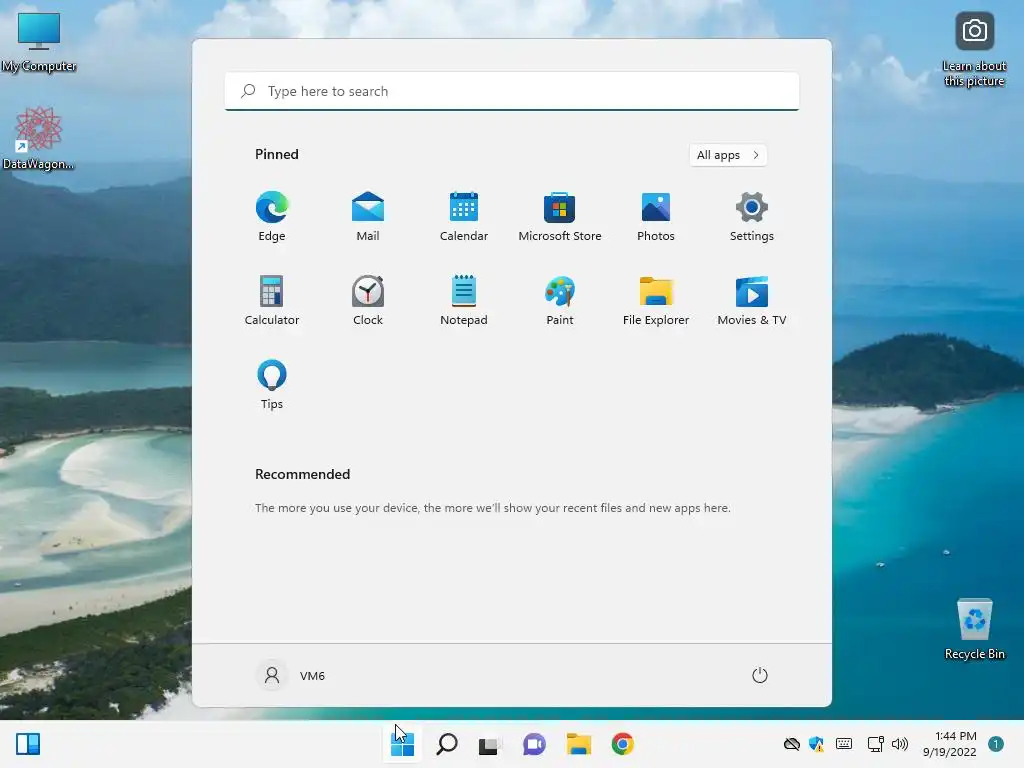The image size is (1024, 768).
Task: Open File Explorer on the taskbar
Action: pyautogui.click(x=579, y=744)
